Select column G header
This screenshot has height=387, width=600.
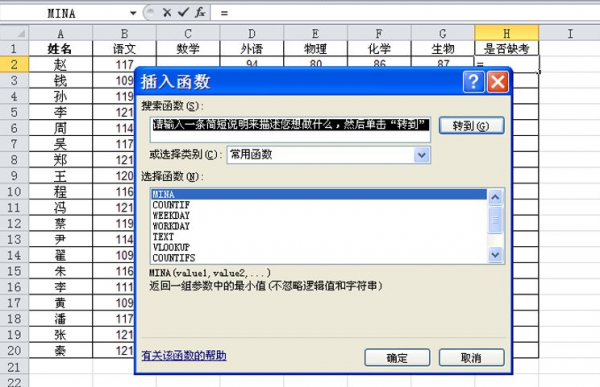point(443,34)
